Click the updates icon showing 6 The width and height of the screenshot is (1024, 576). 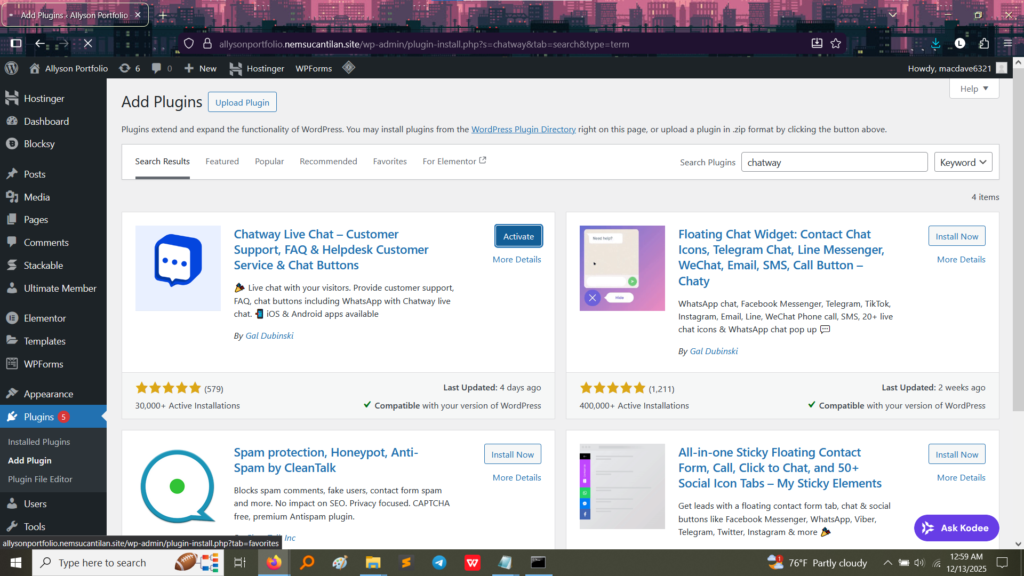coord(130,68)
